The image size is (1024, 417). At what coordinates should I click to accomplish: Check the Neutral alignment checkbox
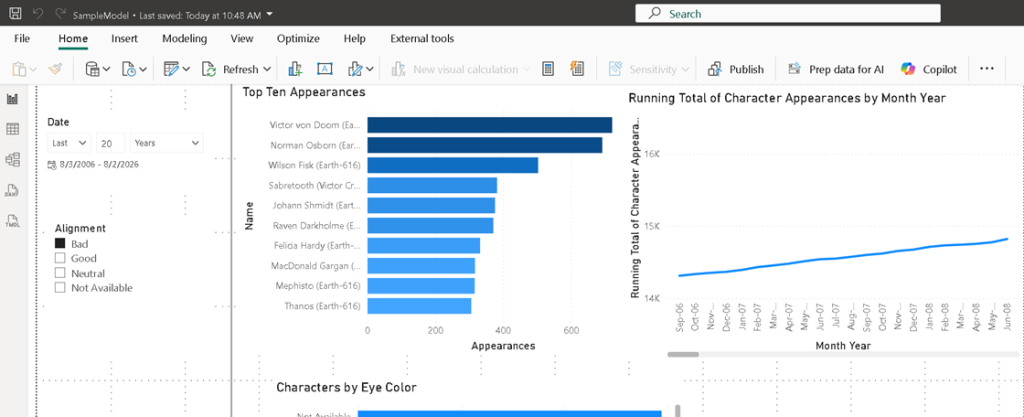click(60, 273)
